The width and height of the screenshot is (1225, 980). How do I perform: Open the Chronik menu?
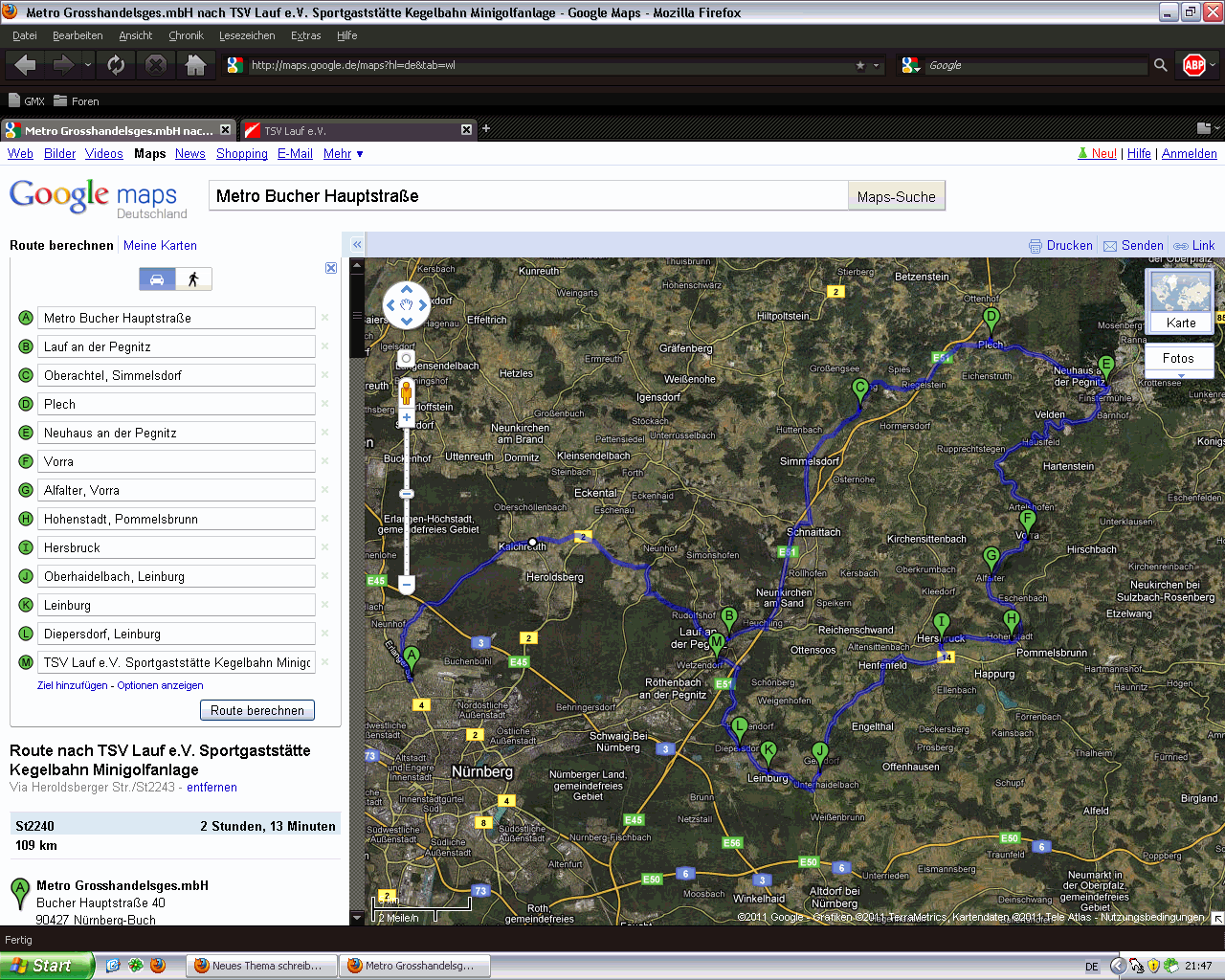pyautogui.click(x=186, y=35)
